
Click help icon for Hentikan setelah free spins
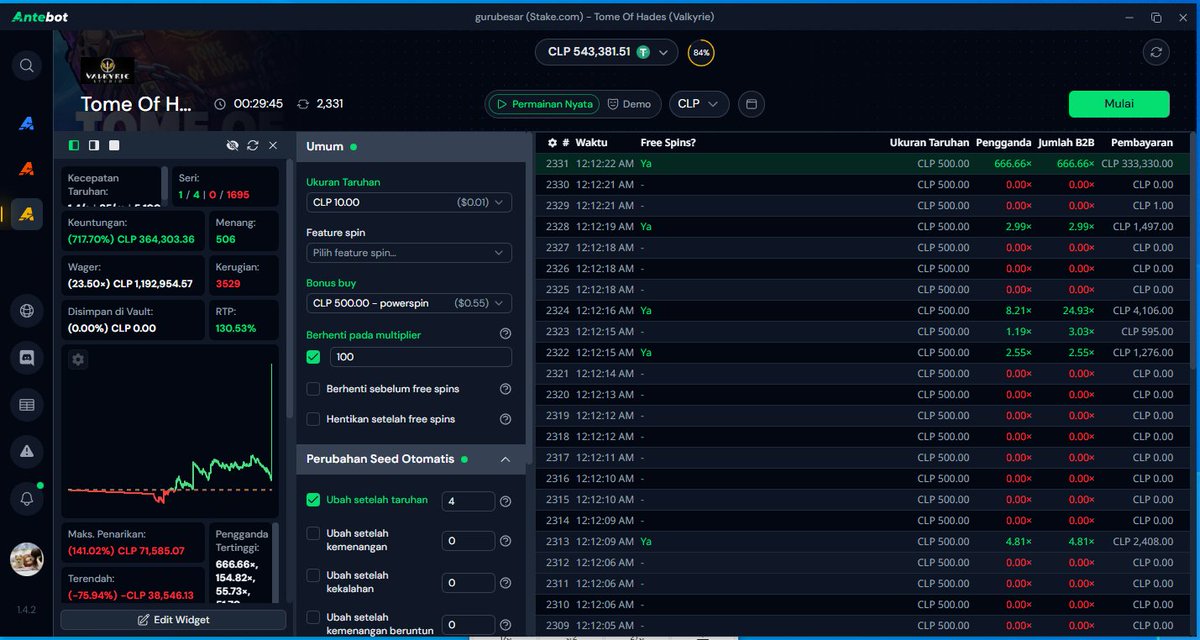505,419
